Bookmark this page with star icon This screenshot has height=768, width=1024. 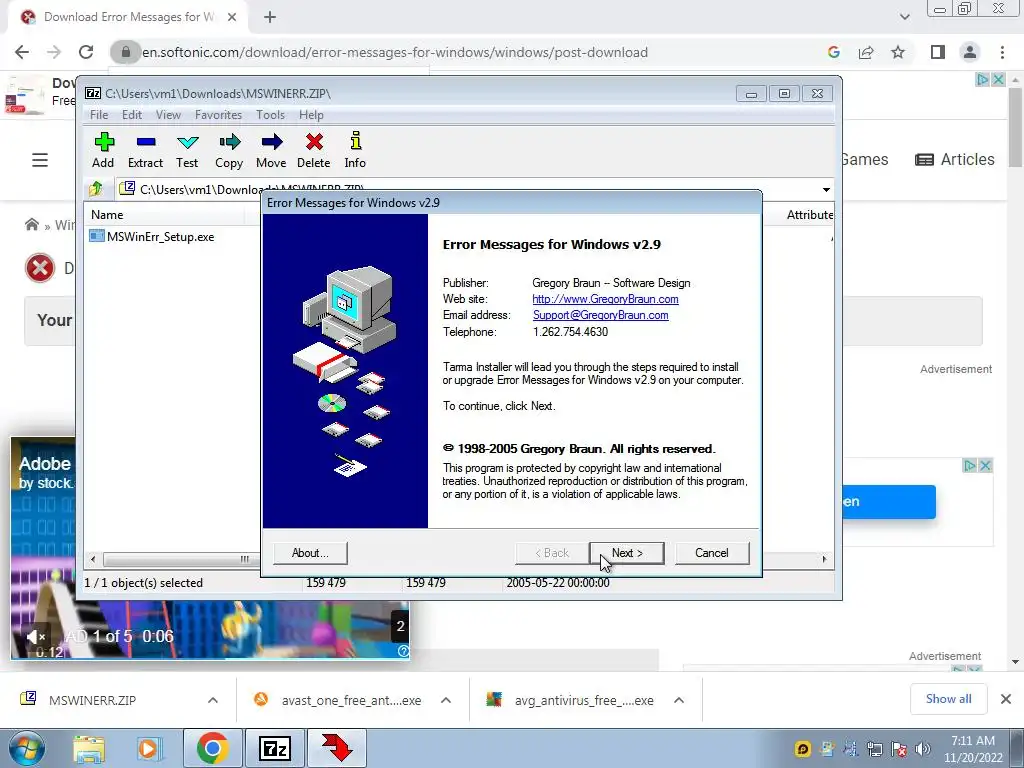(898, 52)
